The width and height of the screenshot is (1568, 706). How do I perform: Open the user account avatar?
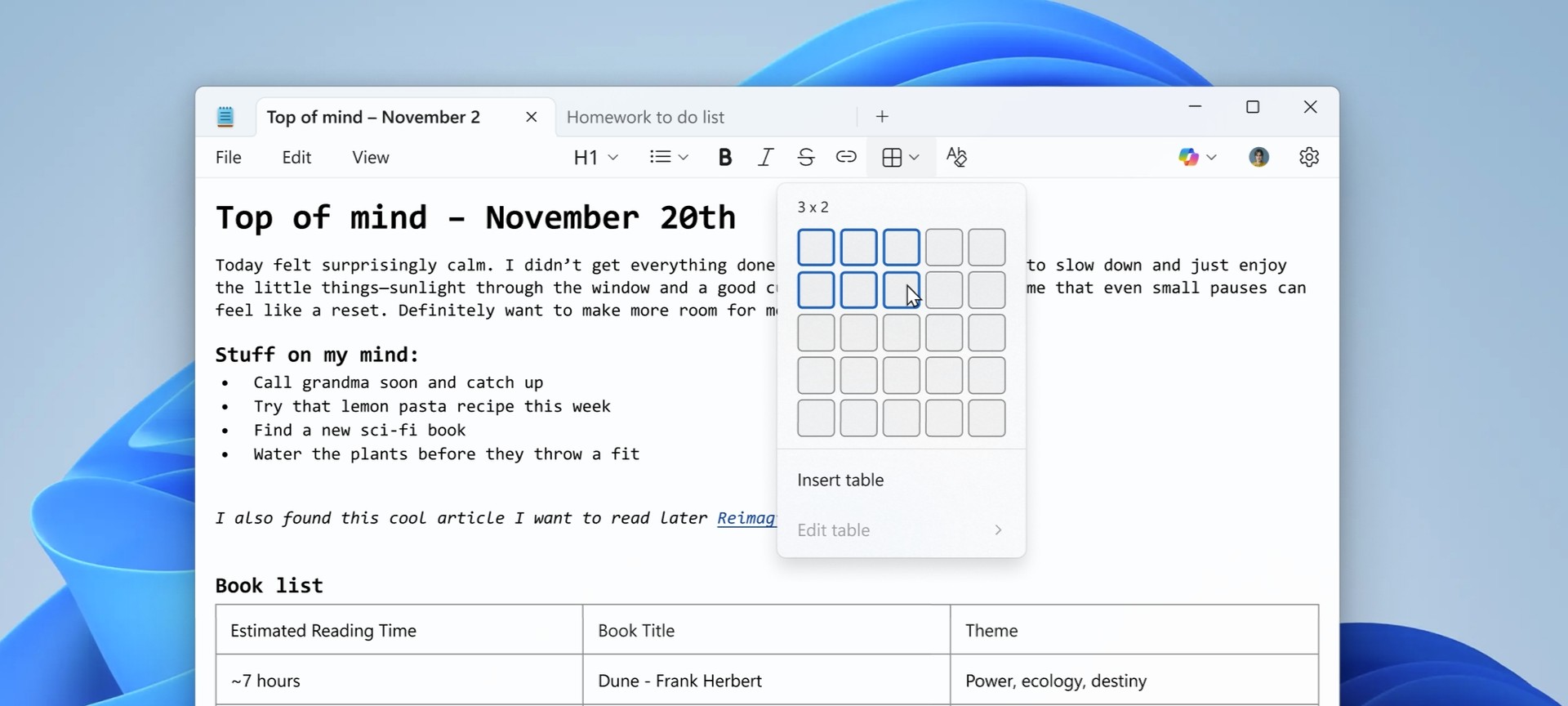click(1258, 157)
